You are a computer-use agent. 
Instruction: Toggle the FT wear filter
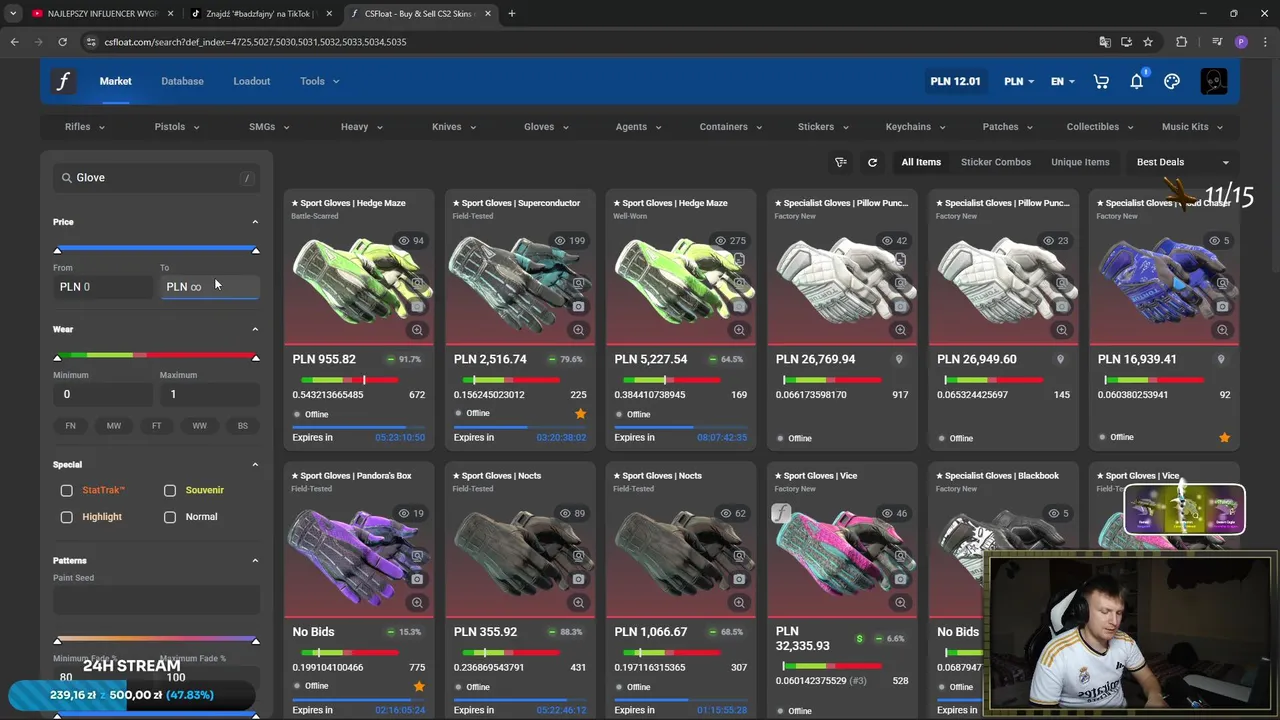click(156, 426)
